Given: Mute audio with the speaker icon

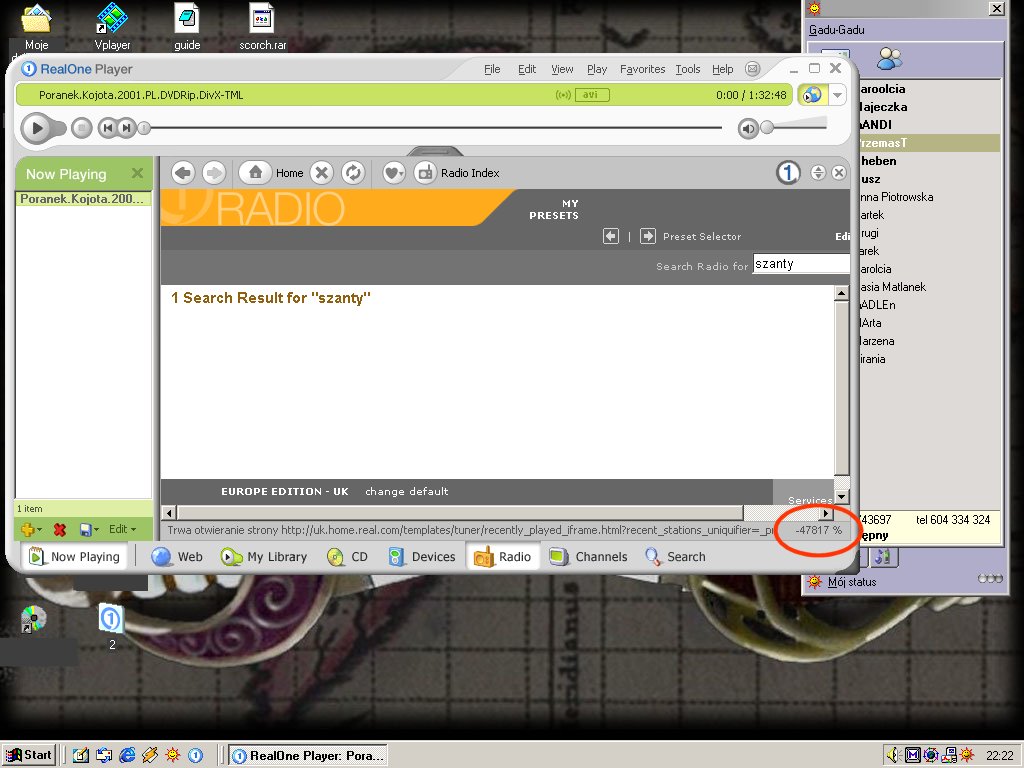Looking at the screenshot, I should (x=748, y=129).
